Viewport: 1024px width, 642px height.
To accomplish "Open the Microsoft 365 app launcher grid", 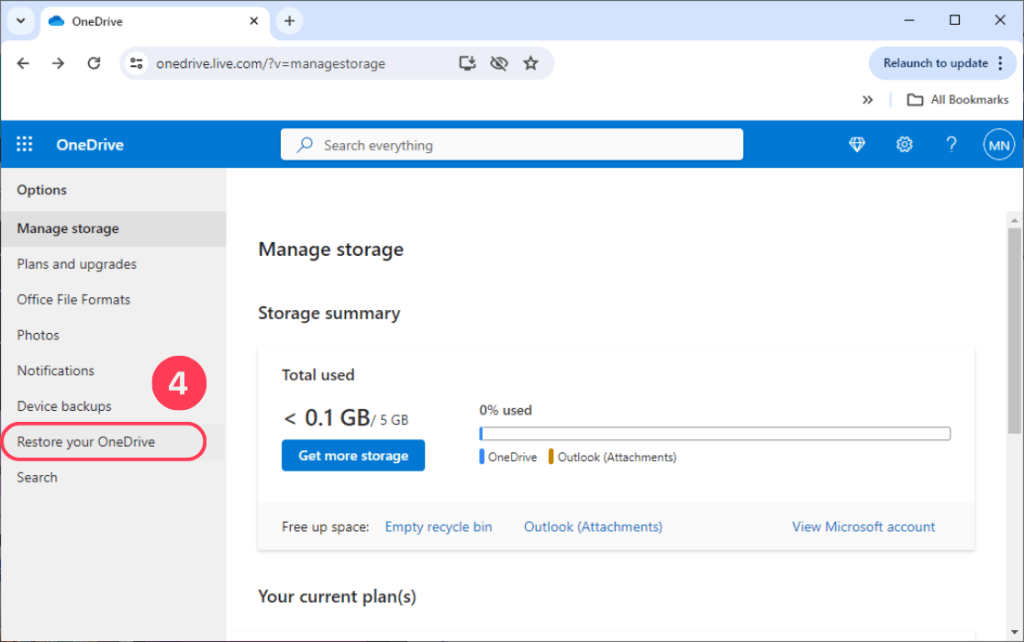I will click(23, 143).
